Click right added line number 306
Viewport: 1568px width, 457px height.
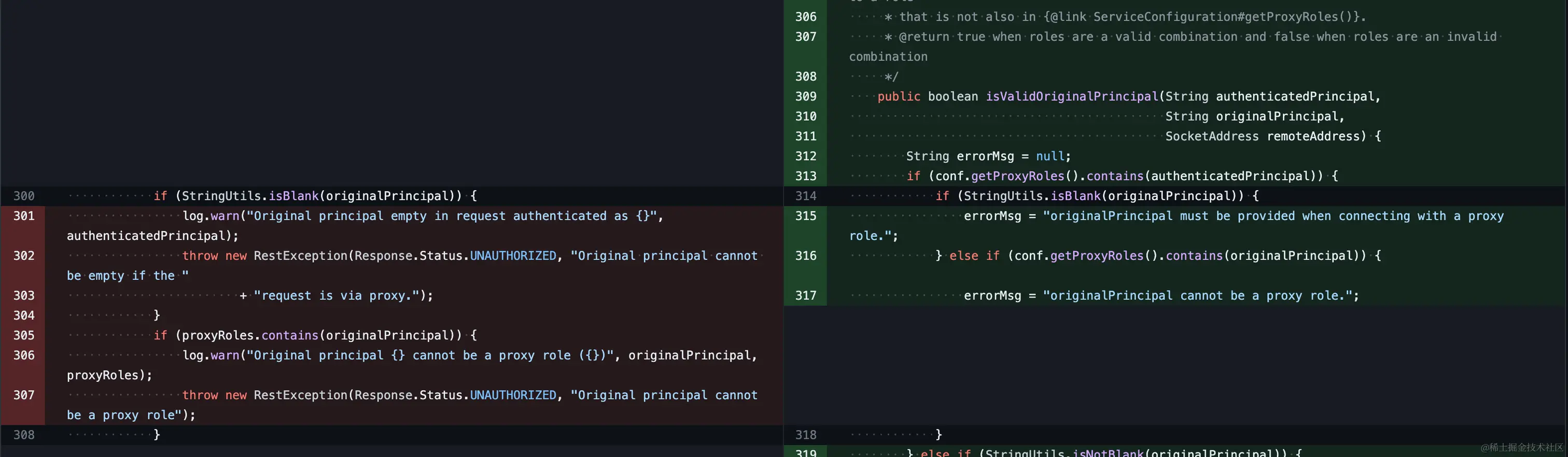point(805,17)
